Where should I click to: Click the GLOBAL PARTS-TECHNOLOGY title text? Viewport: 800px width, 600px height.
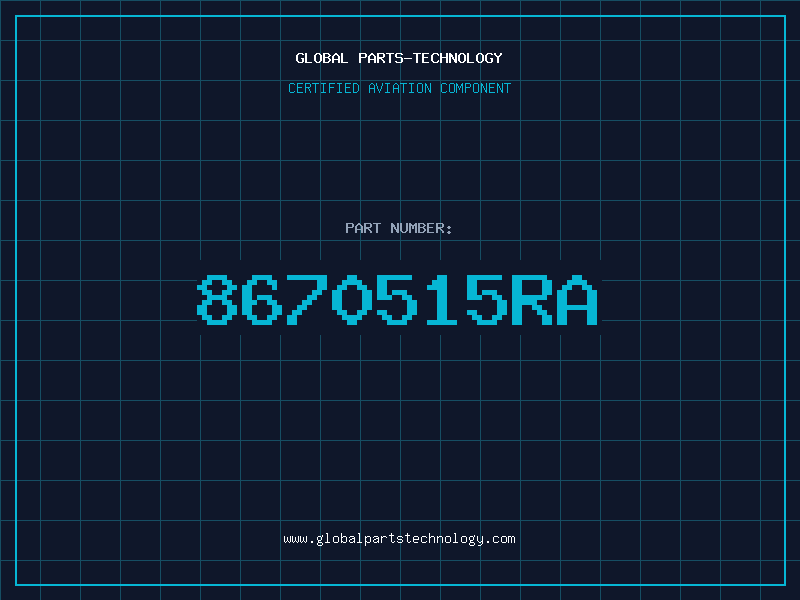pyautogui.click(x=399, y=58)
